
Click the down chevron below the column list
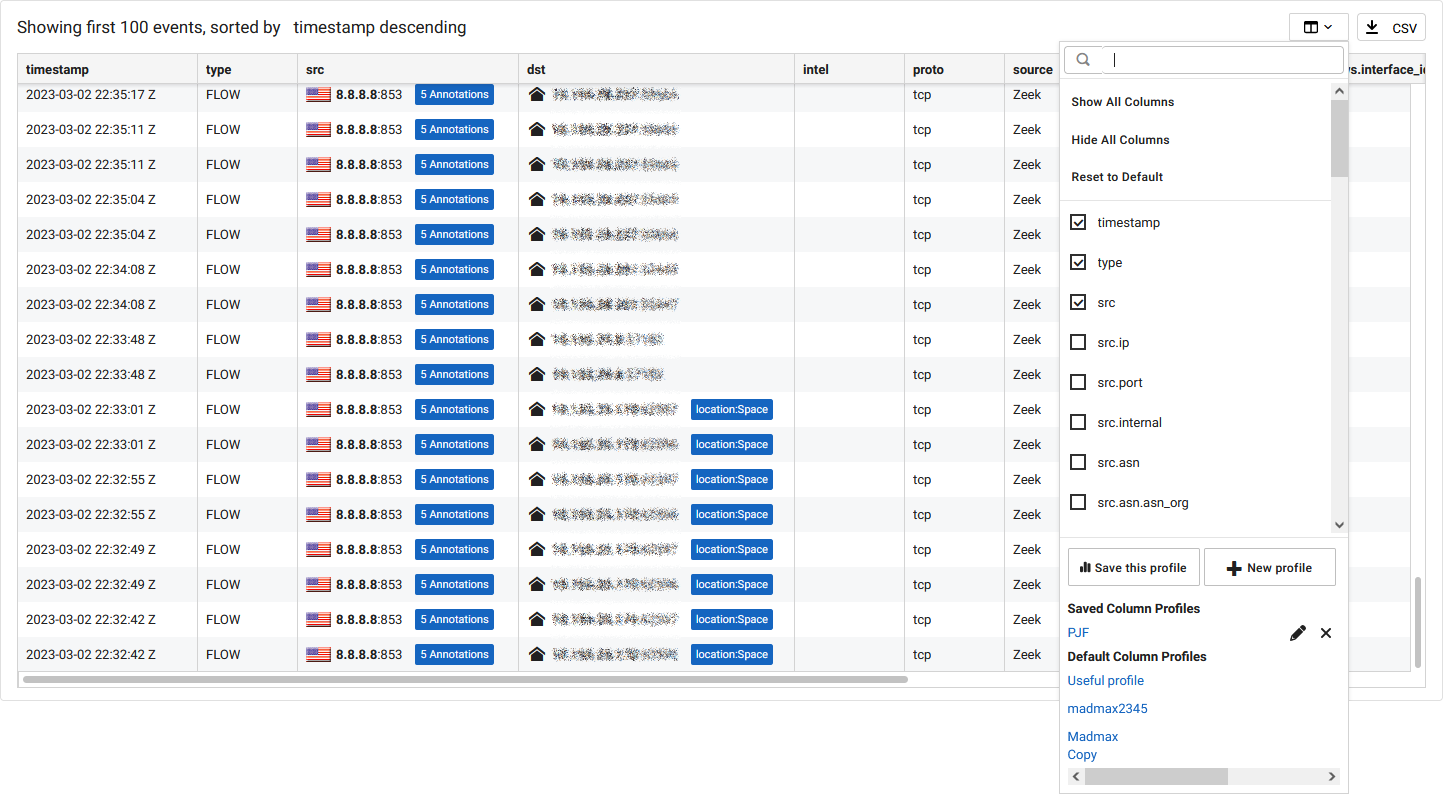(1339, 524)
